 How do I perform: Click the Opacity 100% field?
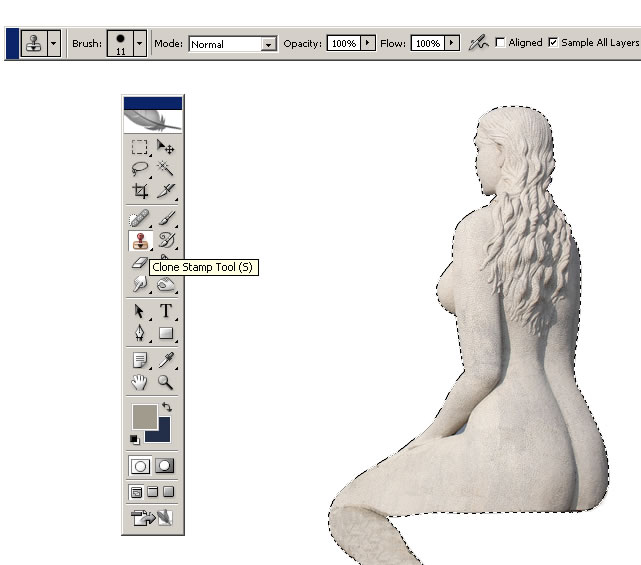(344, 43)
